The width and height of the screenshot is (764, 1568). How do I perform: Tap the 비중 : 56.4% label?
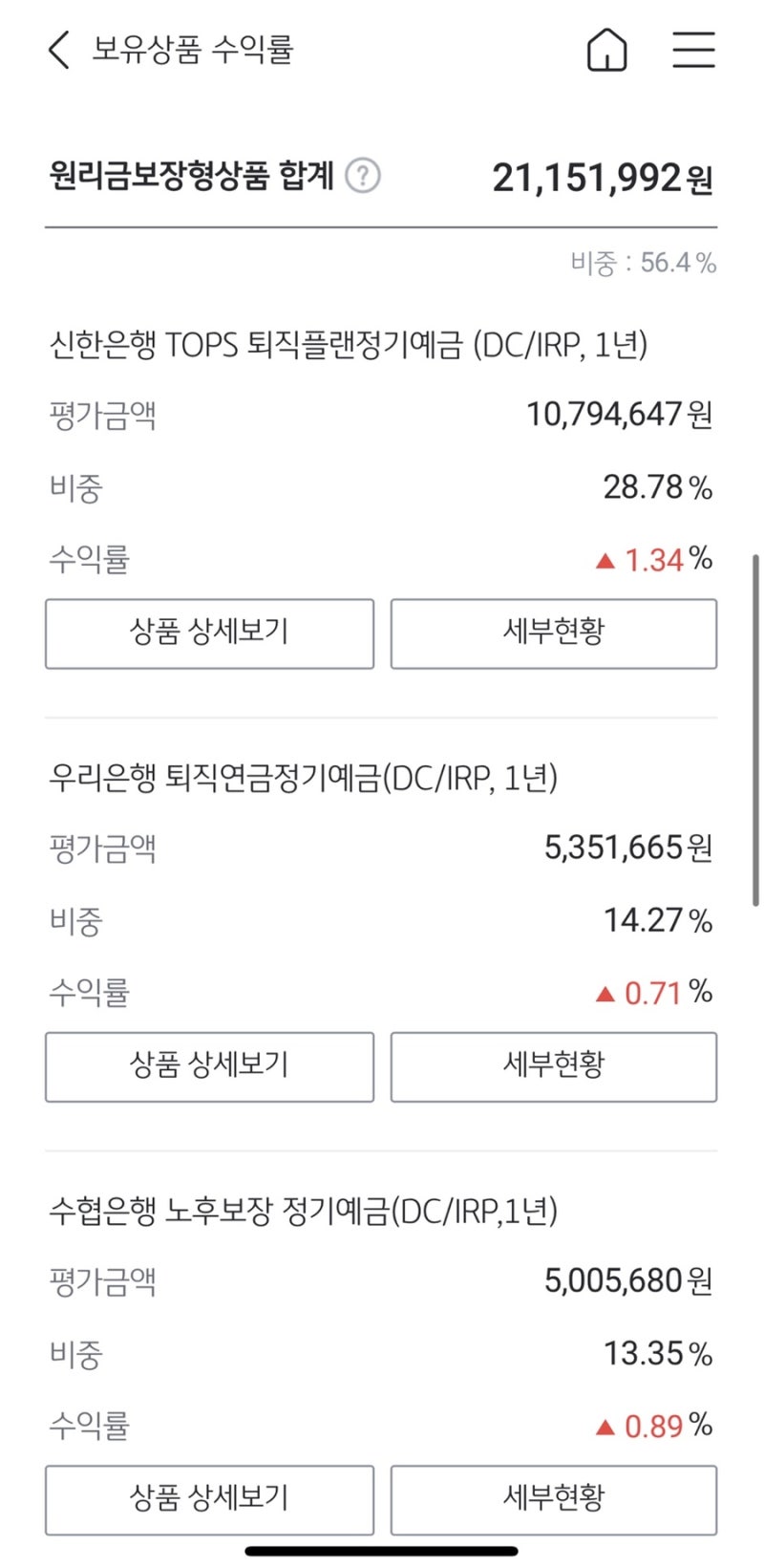point(644,263)
